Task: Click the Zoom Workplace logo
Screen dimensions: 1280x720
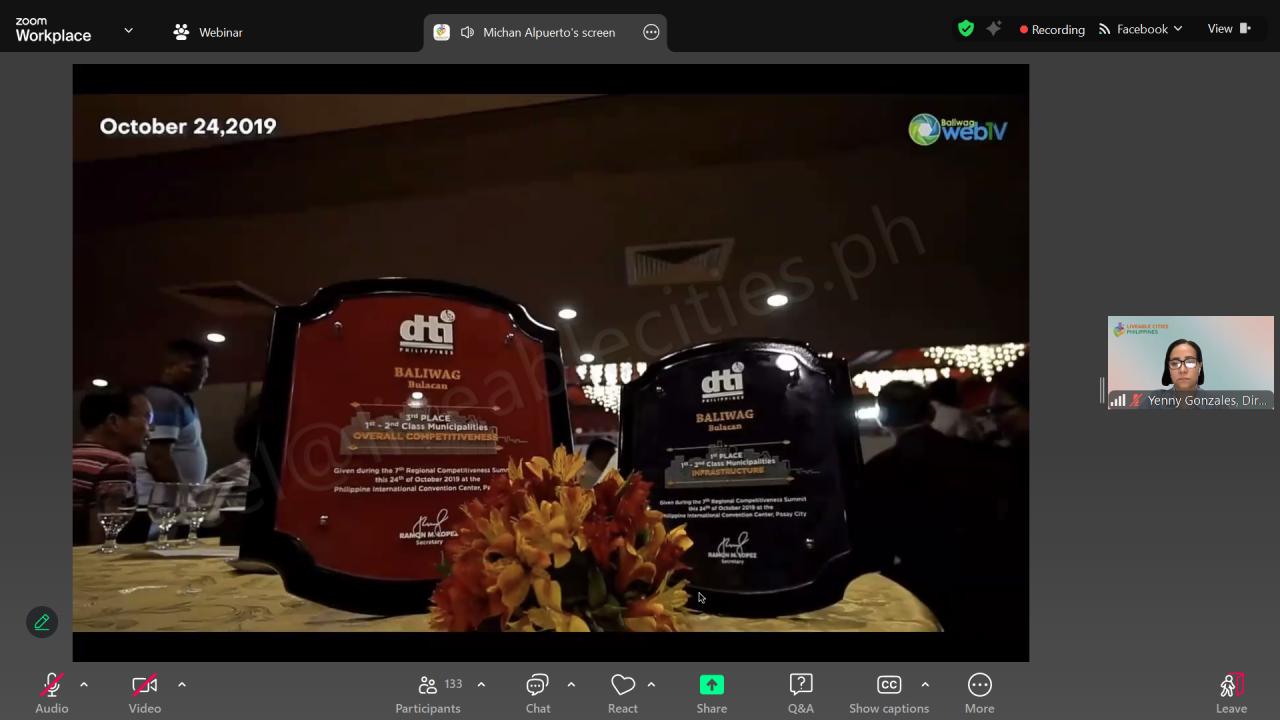Action: 53,30
